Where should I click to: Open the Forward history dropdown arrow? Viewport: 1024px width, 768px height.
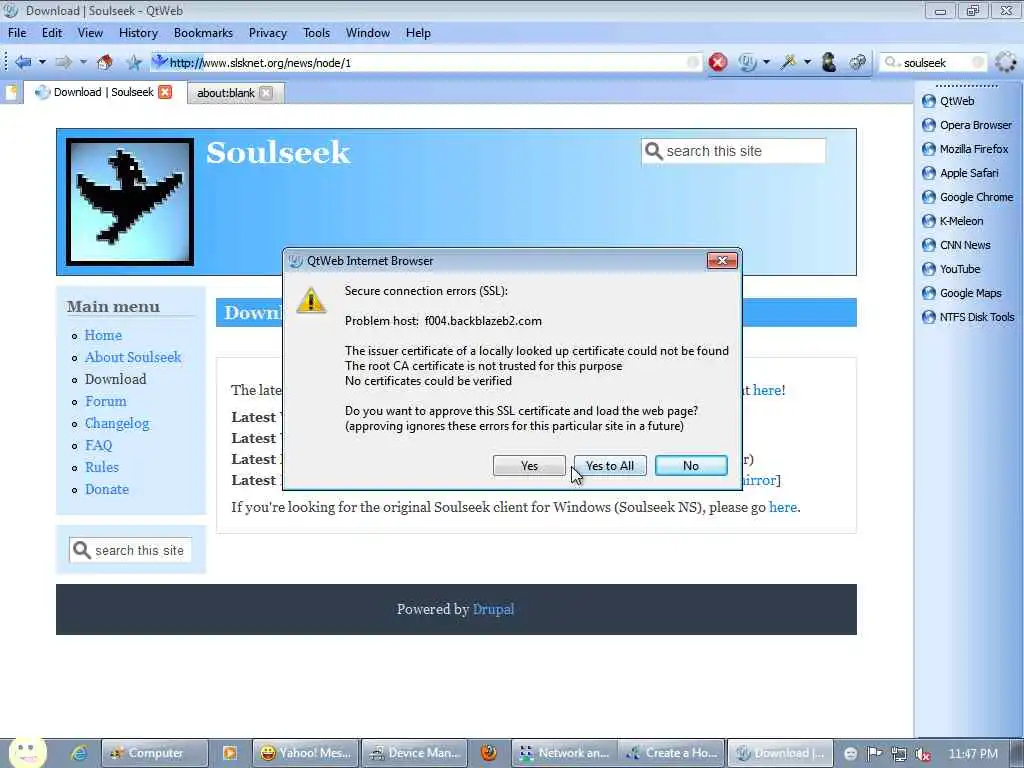click(83, 63)
